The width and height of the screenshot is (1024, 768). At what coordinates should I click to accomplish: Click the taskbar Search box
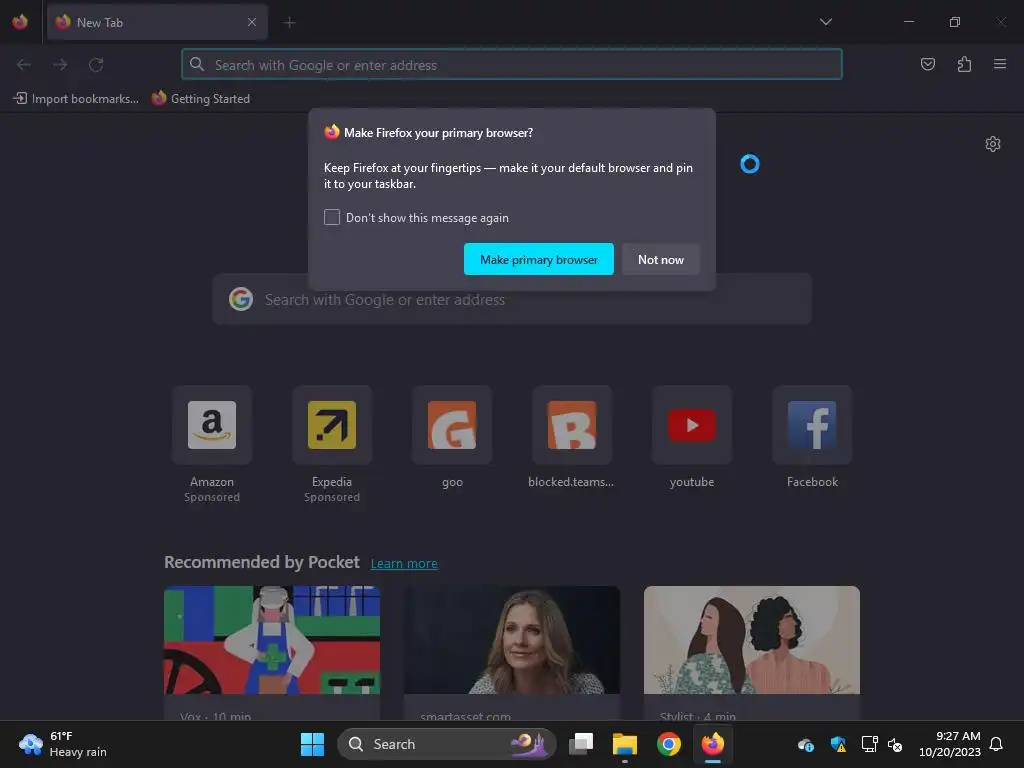(x=447, y=744)
